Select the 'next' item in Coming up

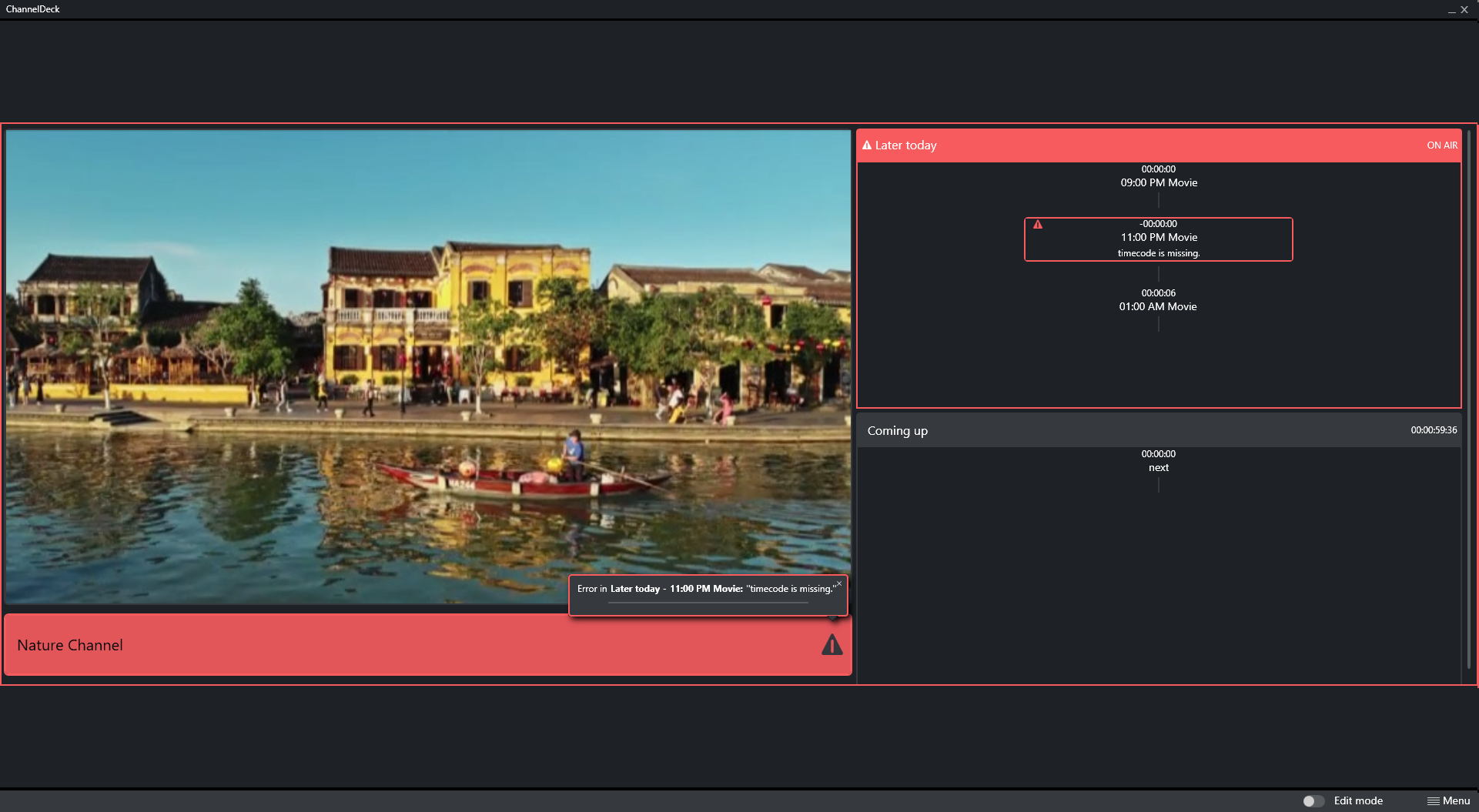click(x=1159, y=467)
